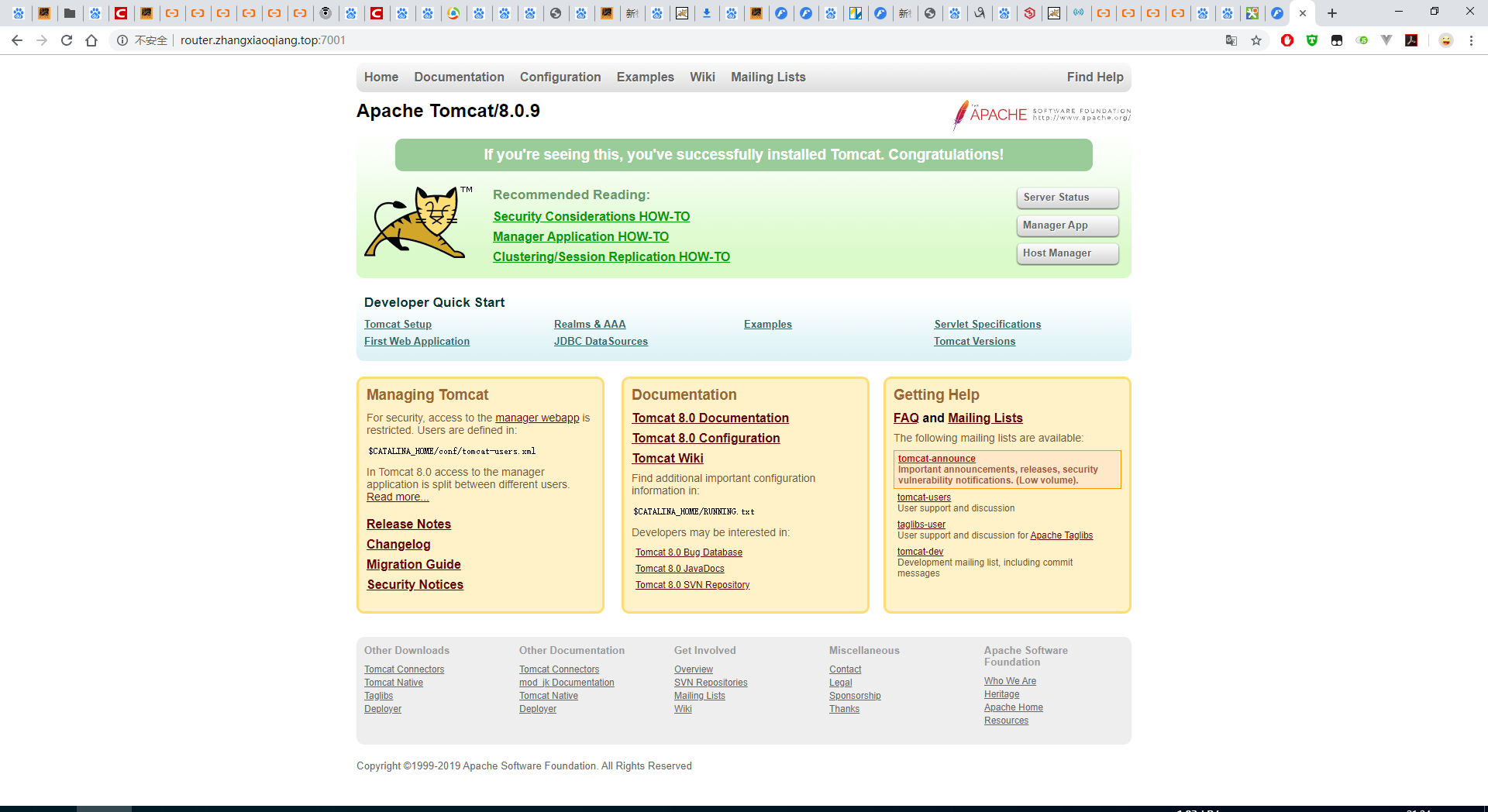This screenshot has height=812, width=1488.
Task: Click the Host Manager button
Action: [1067, 253]
